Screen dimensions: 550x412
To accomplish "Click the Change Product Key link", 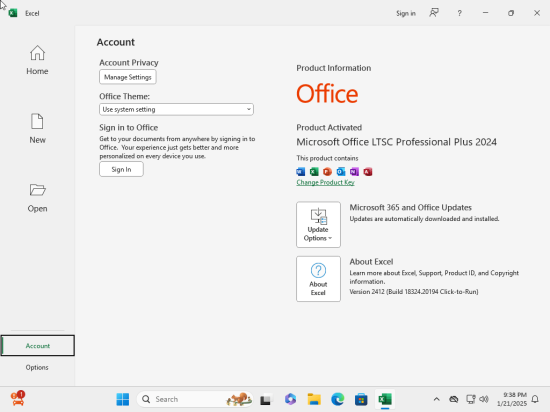I will 325,182.
